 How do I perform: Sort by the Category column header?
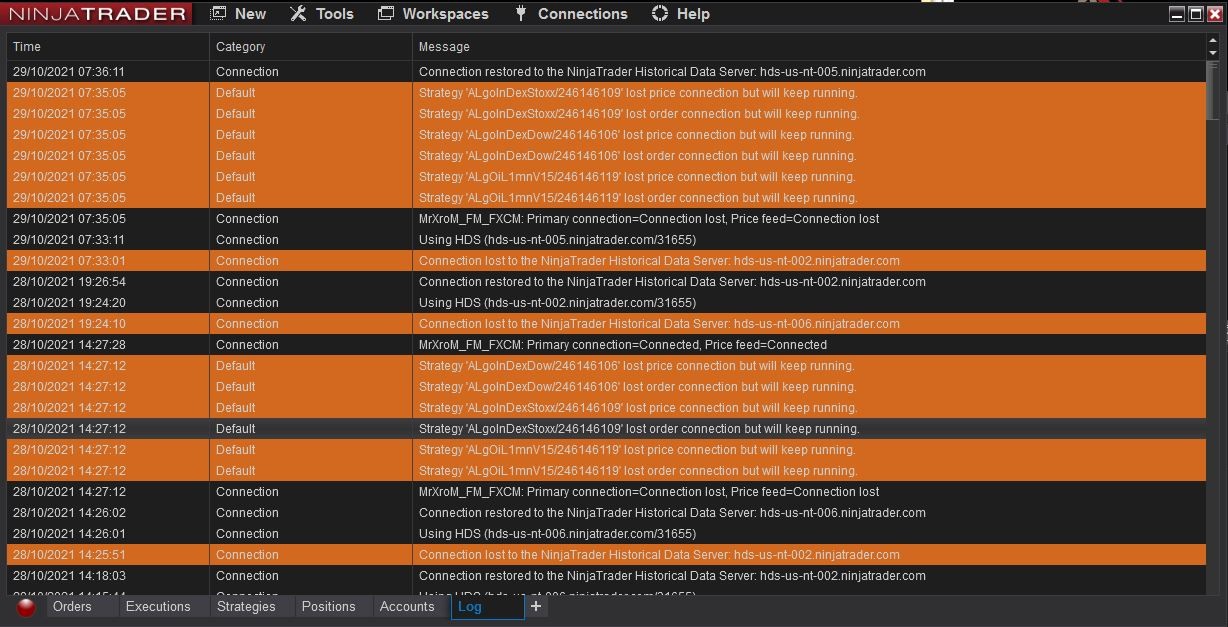click(x=239, y=46)
